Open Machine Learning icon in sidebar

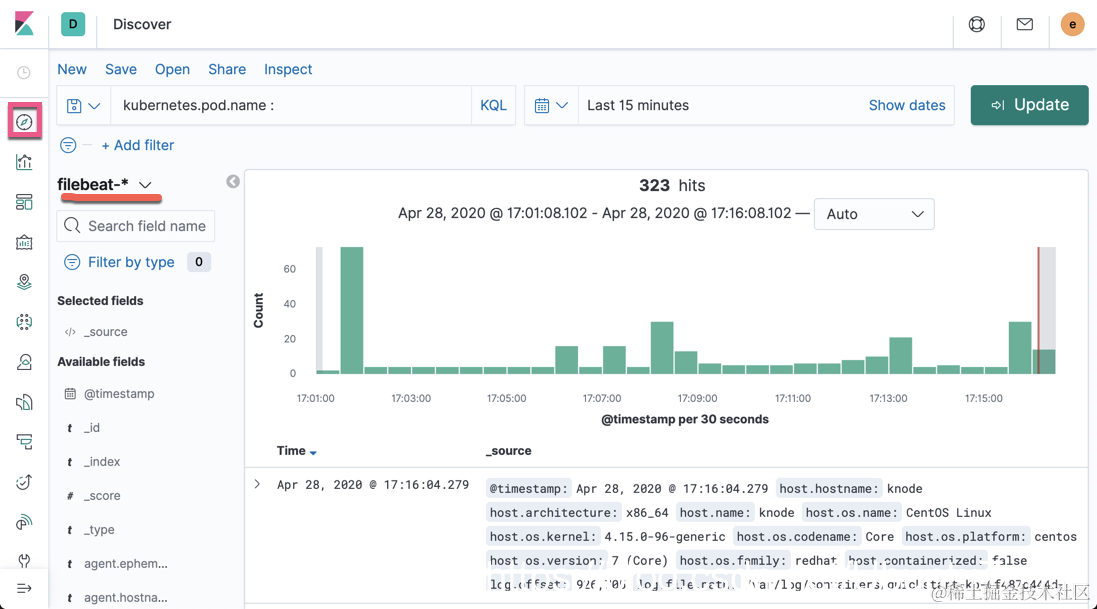pos(24,322)
